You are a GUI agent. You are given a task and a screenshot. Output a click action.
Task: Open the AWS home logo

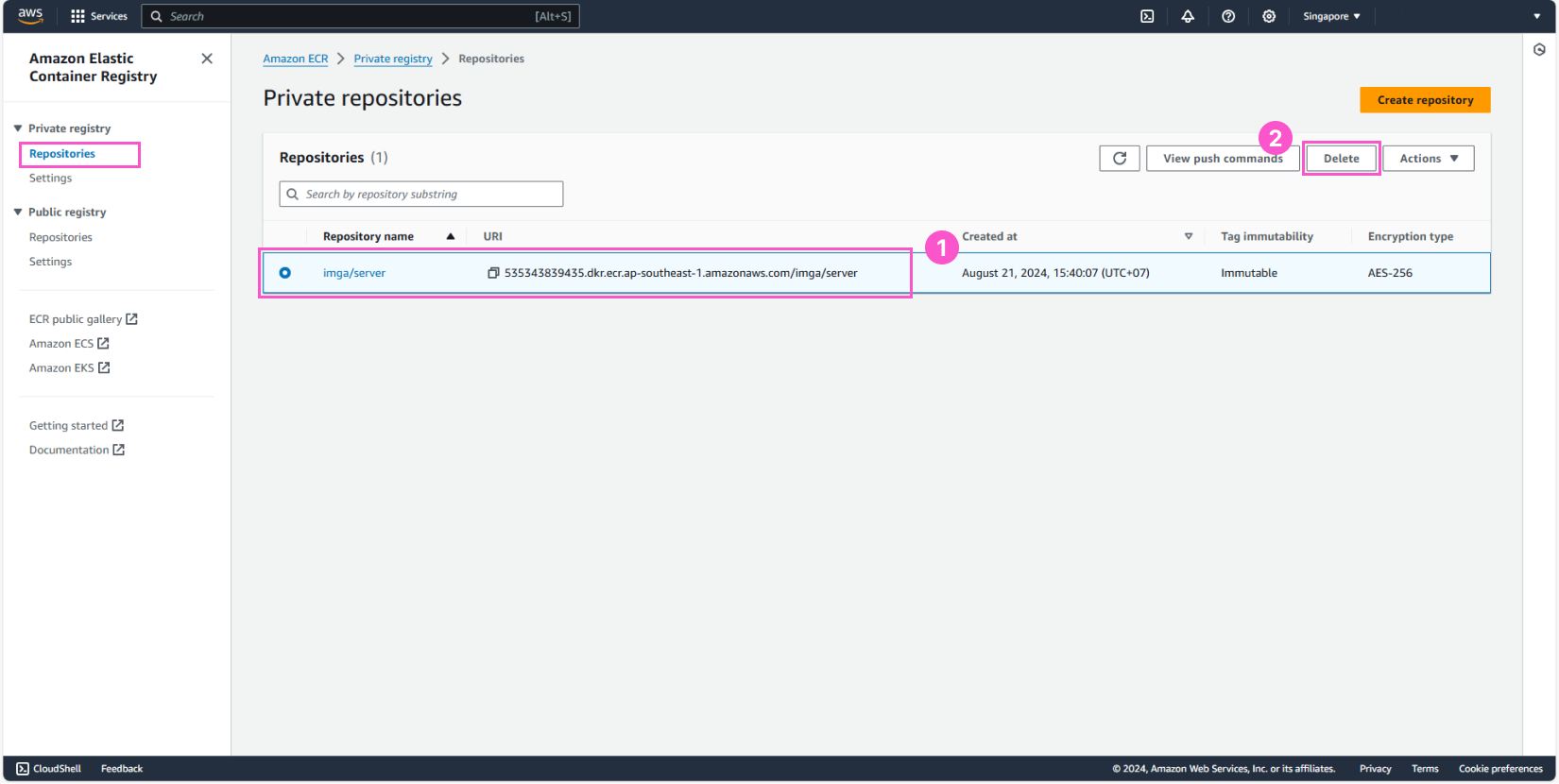click(30, 16)
